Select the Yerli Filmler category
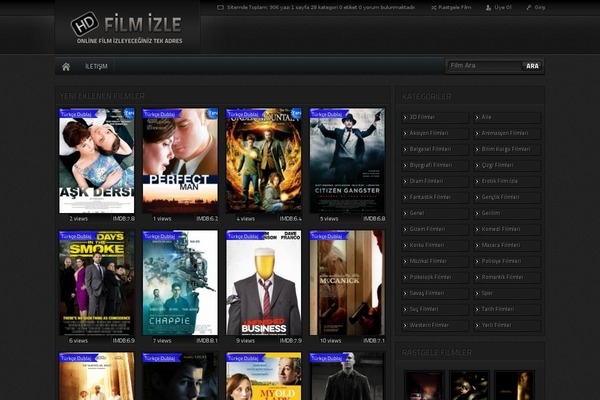Viewport: 600px width, 400px height. [x=507, y=325]
